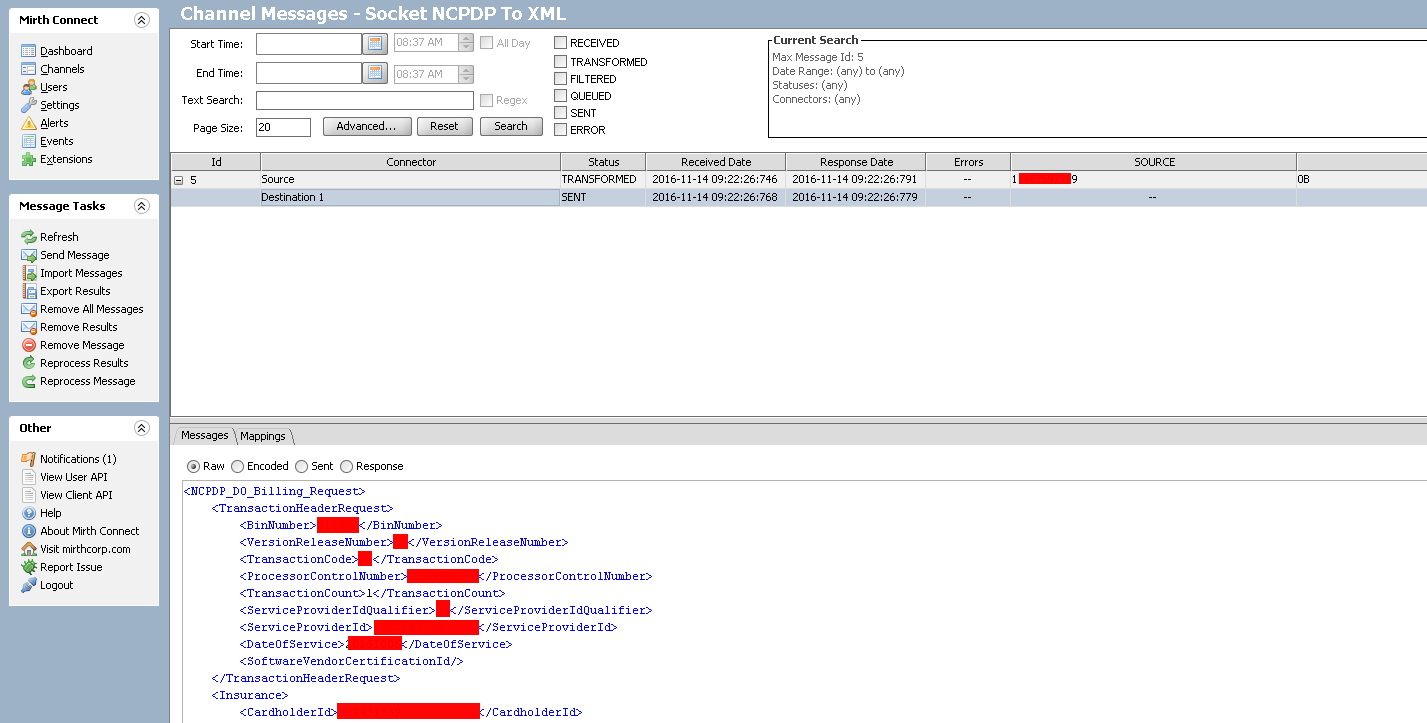Open the End Time calendar picker
The image size is (1427, 723).
(375, 73)
